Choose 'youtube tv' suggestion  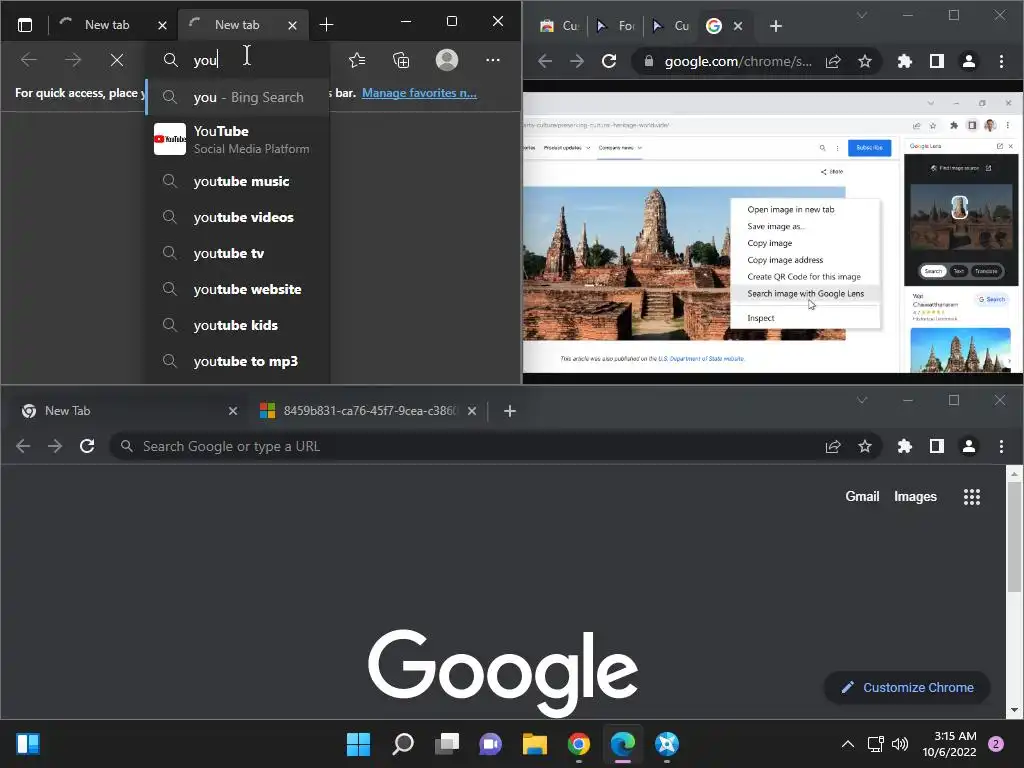click(239, 253)
